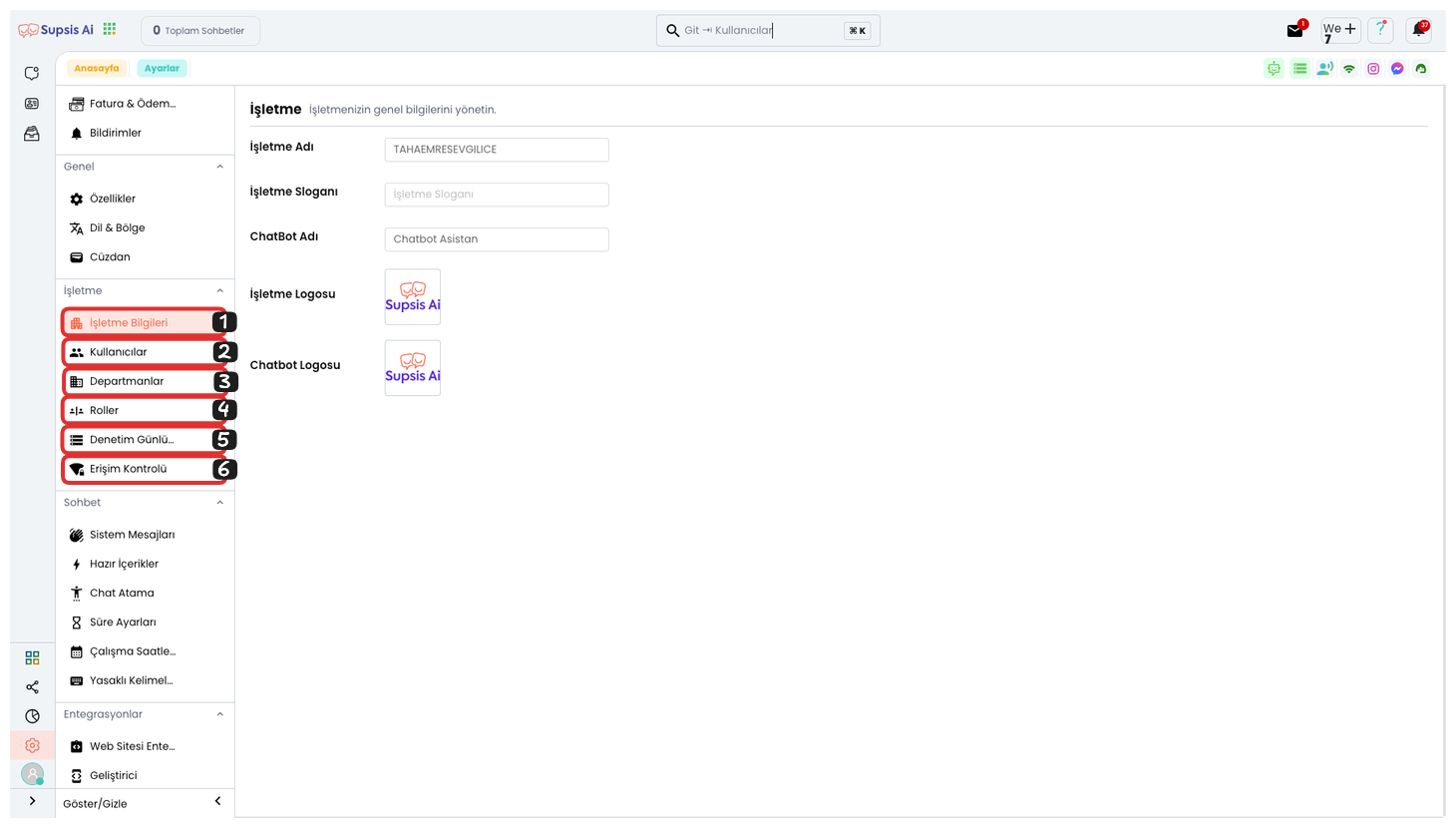
Task: Click the share nodes icon in left rail
Action: [x=32, y=687]
